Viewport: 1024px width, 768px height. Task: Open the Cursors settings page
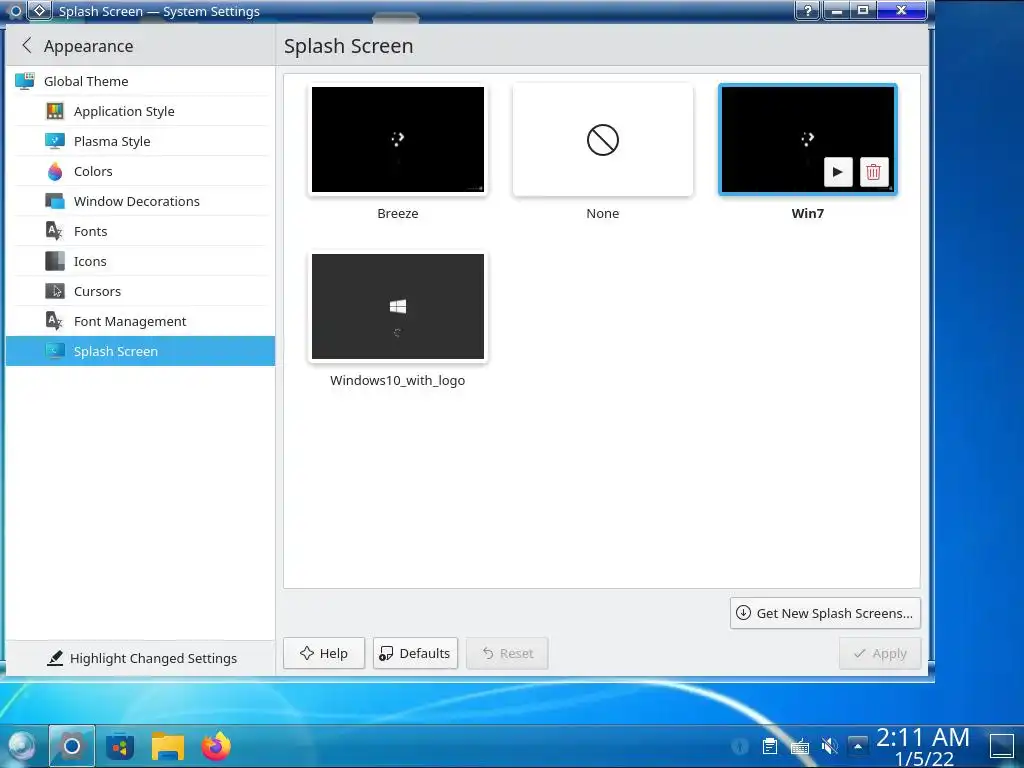[x=140, y=291]
